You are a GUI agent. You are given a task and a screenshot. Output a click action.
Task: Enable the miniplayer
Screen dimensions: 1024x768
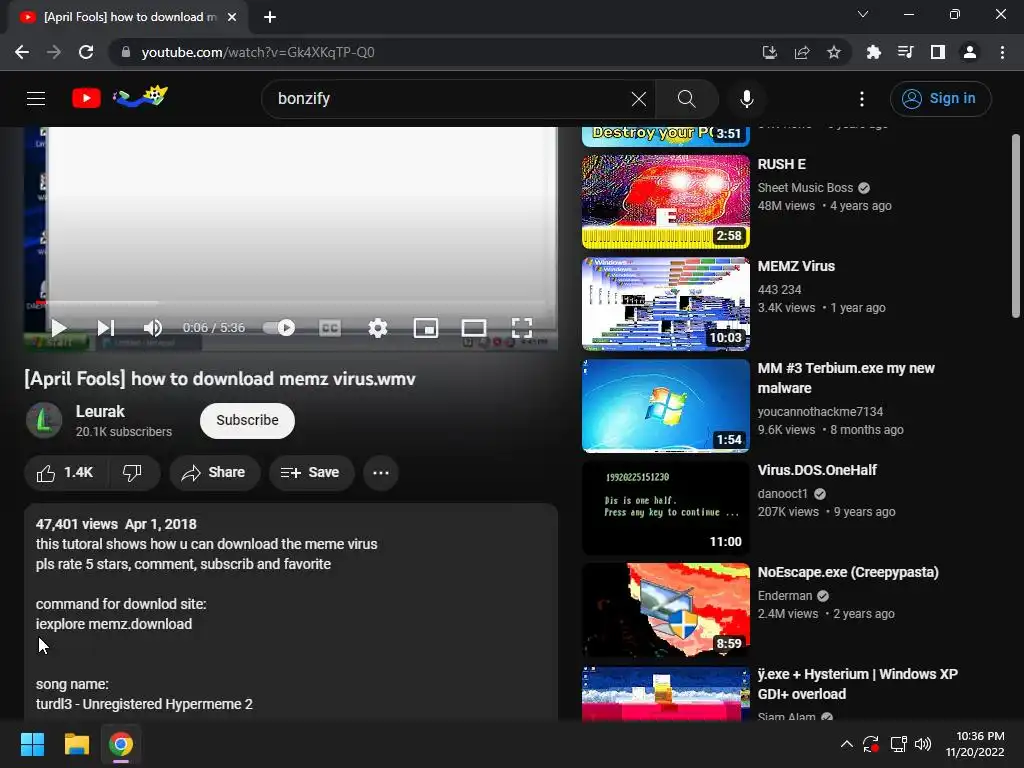pyautogui.click(x=426, y=328)
